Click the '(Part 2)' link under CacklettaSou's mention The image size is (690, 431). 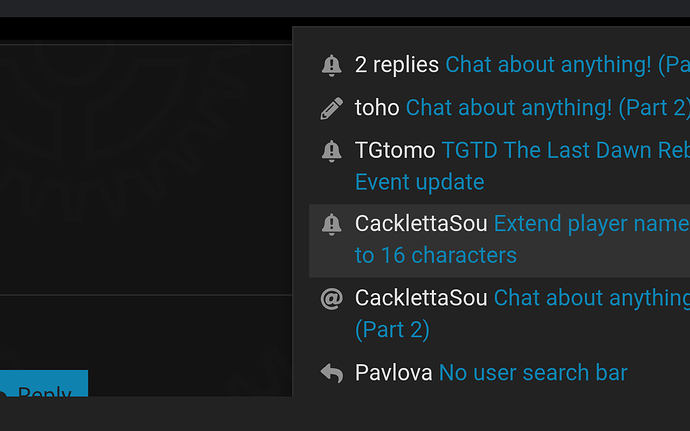click(x=392, y=330)
